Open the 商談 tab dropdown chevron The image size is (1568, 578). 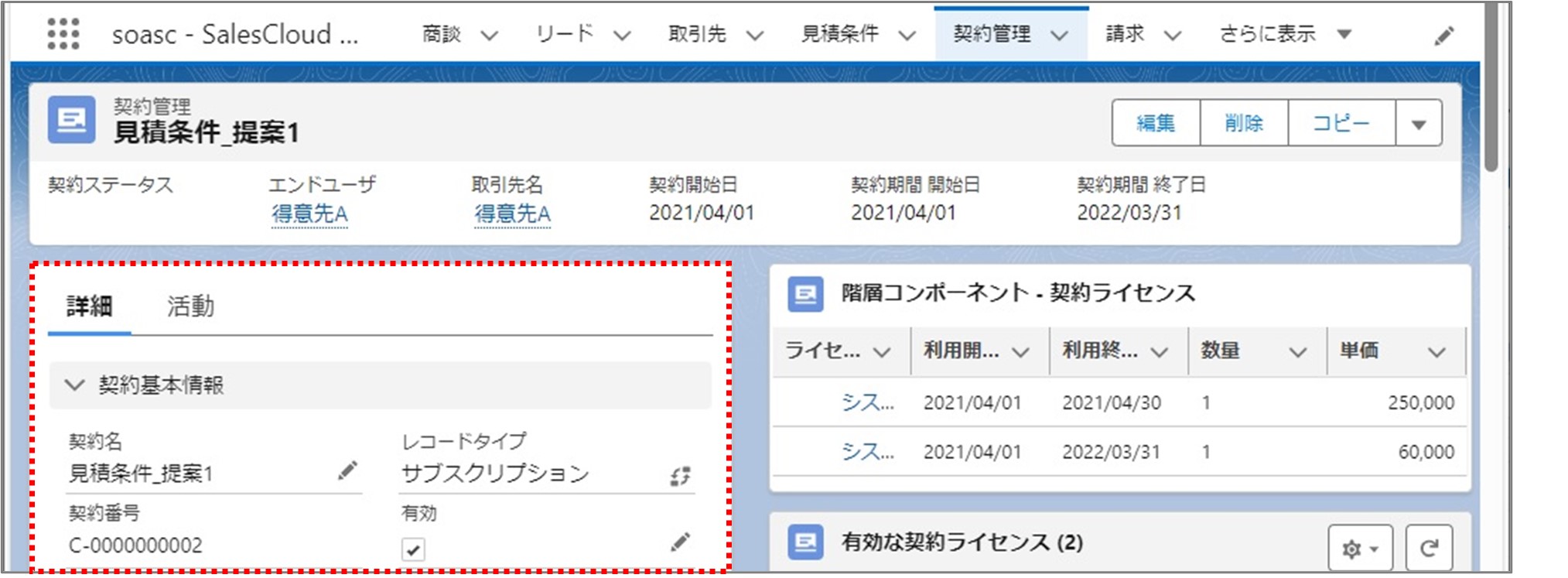(490, 36)
